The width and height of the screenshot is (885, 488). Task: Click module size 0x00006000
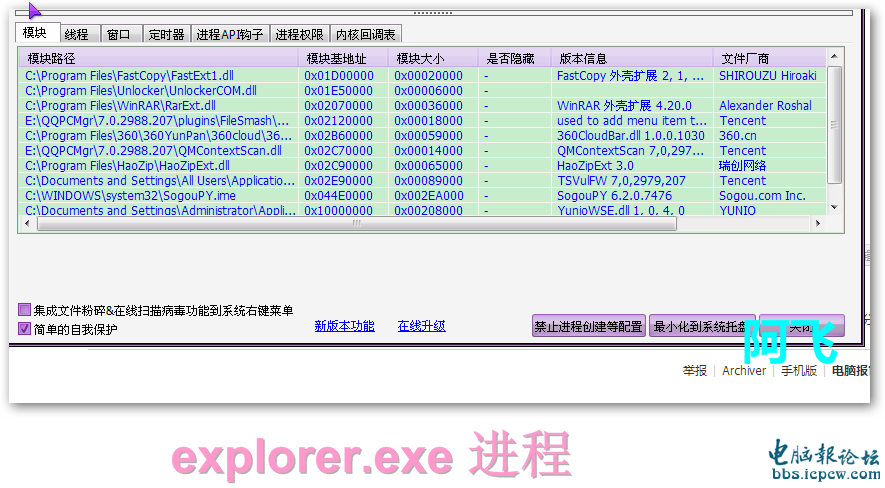428,91
